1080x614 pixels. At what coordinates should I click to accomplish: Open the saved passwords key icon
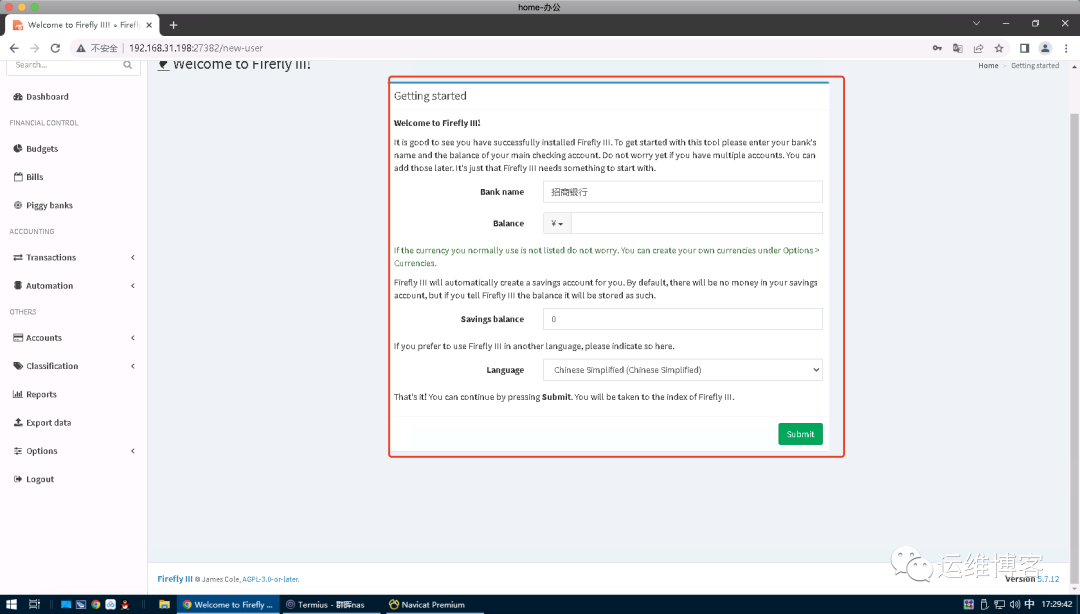(937, 48)
